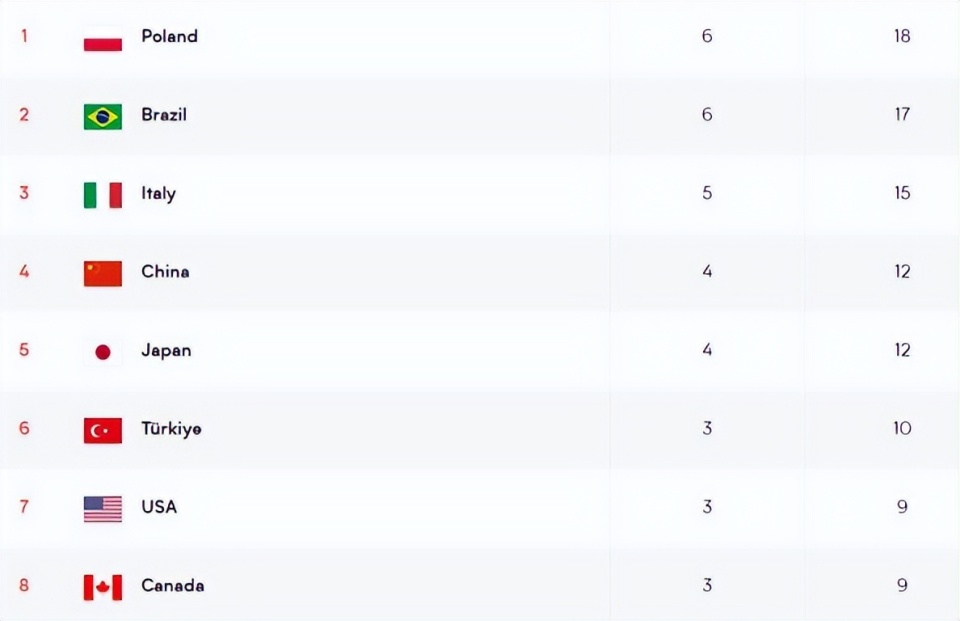Select the Italy team name
960x621 pixels.
[159, 194]
